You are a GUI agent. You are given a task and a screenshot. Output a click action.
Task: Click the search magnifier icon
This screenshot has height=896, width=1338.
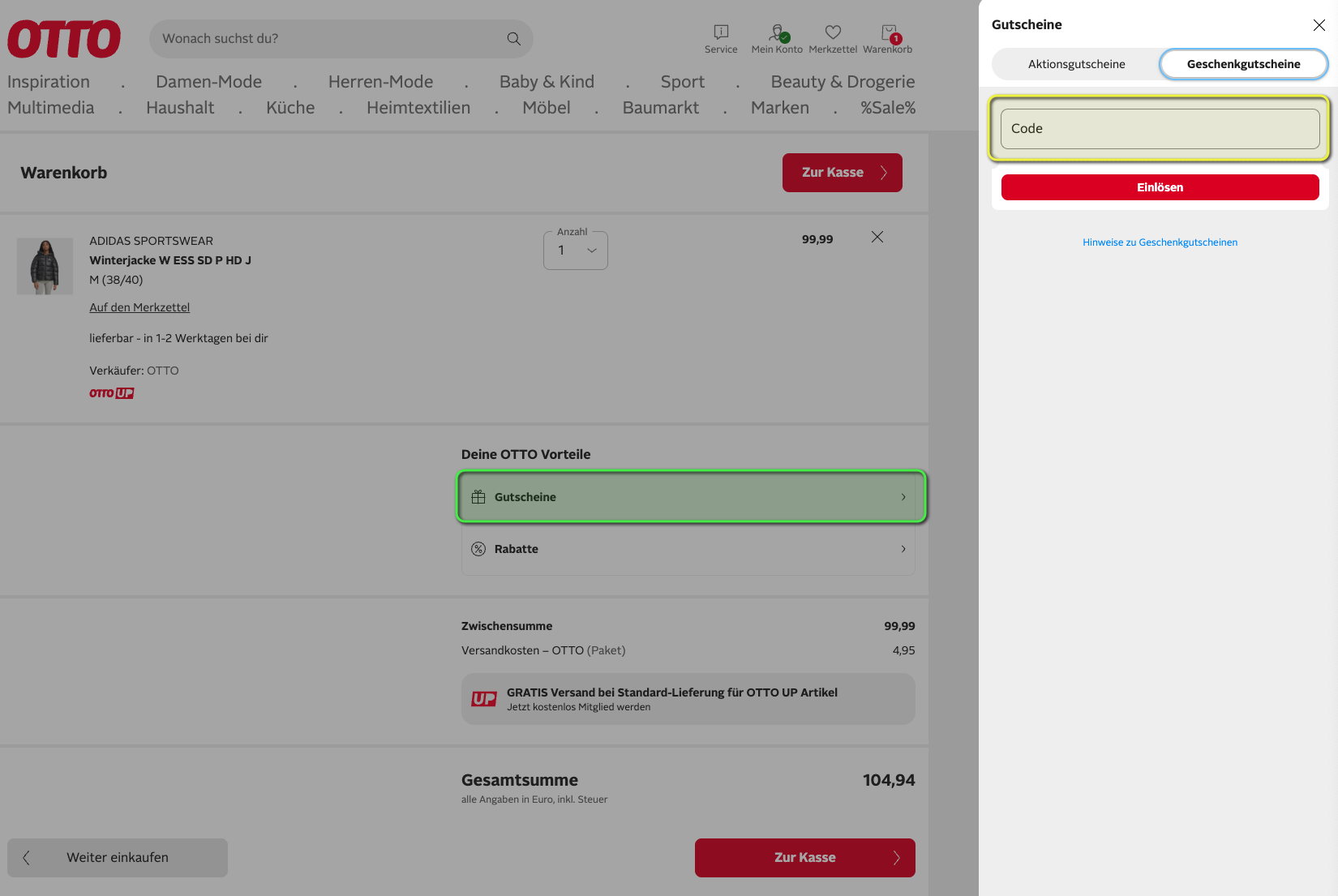pos(513,39)
